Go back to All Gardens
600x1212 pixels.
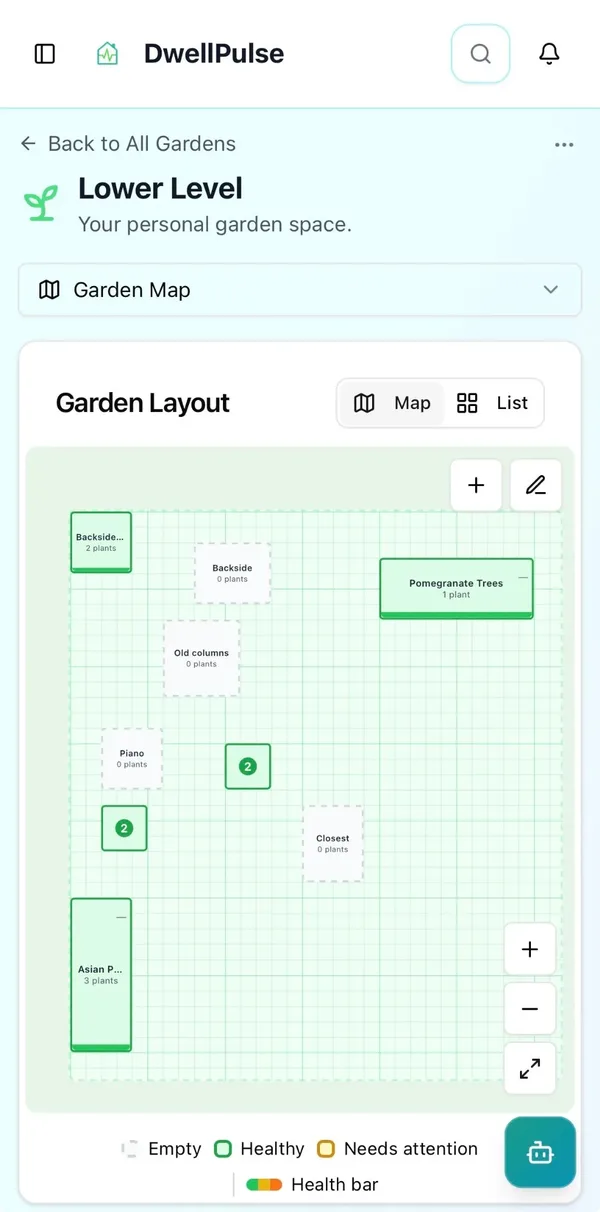tap(128, 144)
